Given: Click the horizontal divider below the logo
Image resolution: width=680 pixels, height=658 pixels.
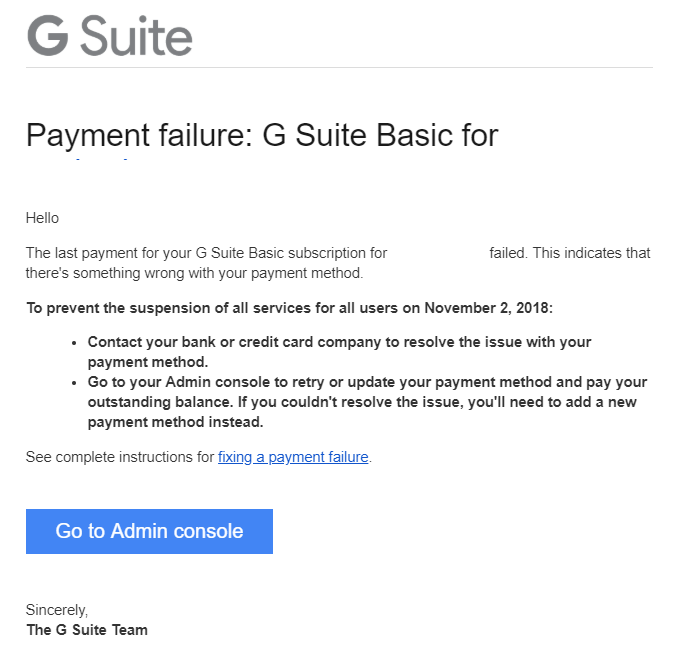Looking at the screenshot, I should (x=339, y=68).
